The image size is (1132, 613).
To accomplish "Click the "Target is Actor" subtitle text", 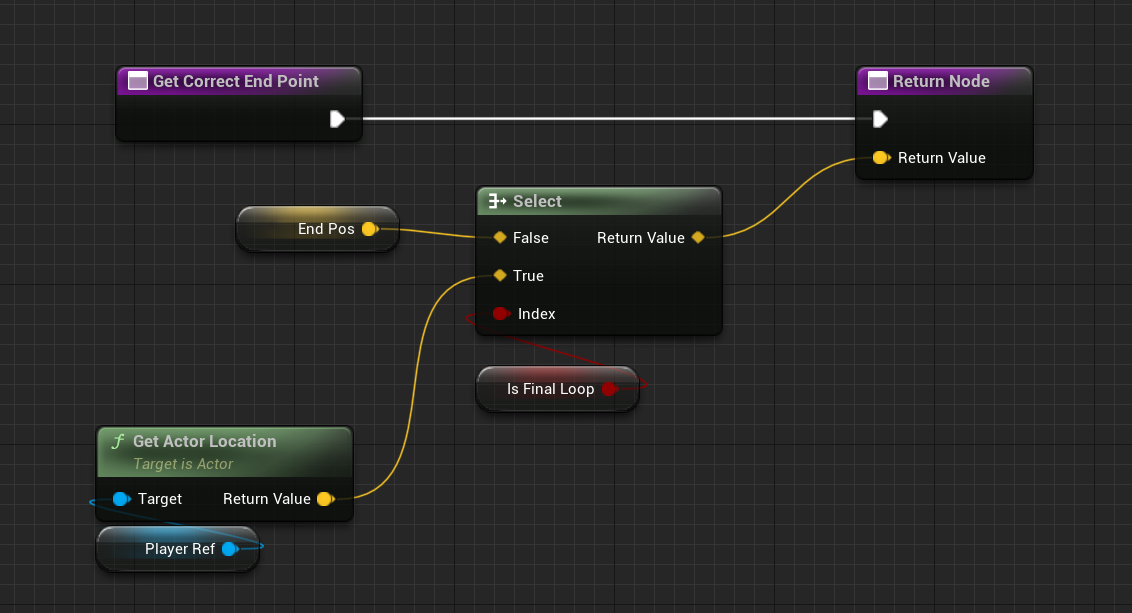I will (183, 464).
